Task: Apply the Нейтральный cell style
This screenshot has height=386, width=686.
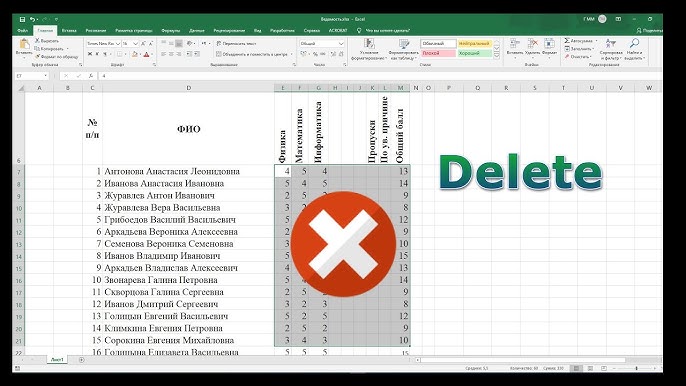Action: coord(475,43)
